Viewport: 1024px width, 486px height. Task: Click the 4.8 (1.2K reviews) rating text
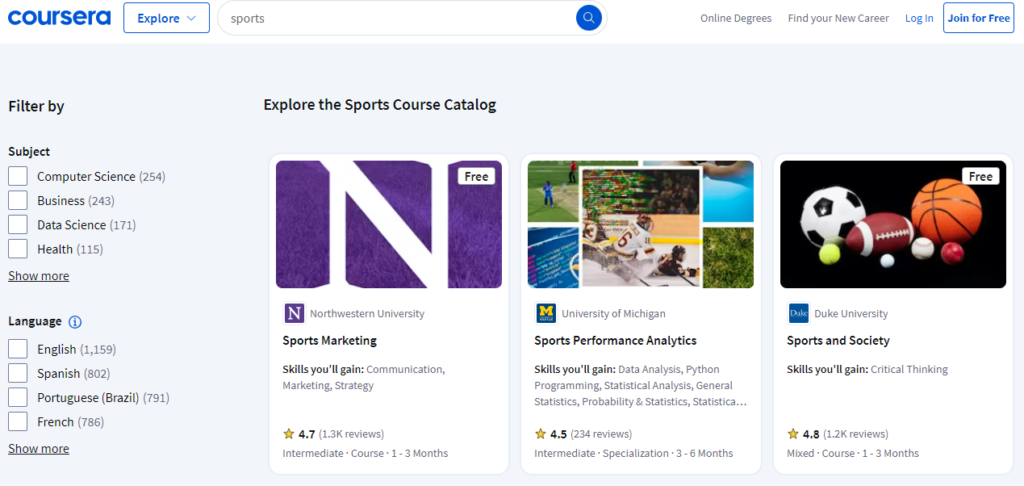point(845,434)
